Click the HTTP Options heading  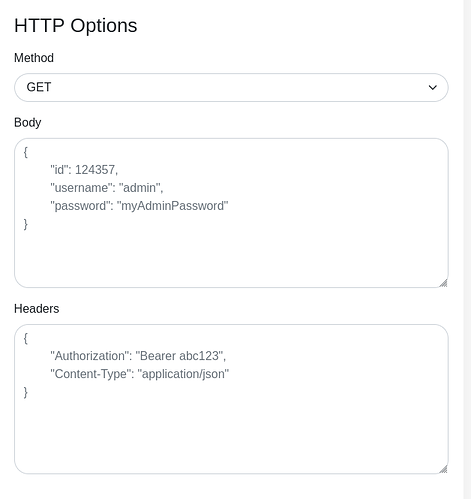pos(76,25)
